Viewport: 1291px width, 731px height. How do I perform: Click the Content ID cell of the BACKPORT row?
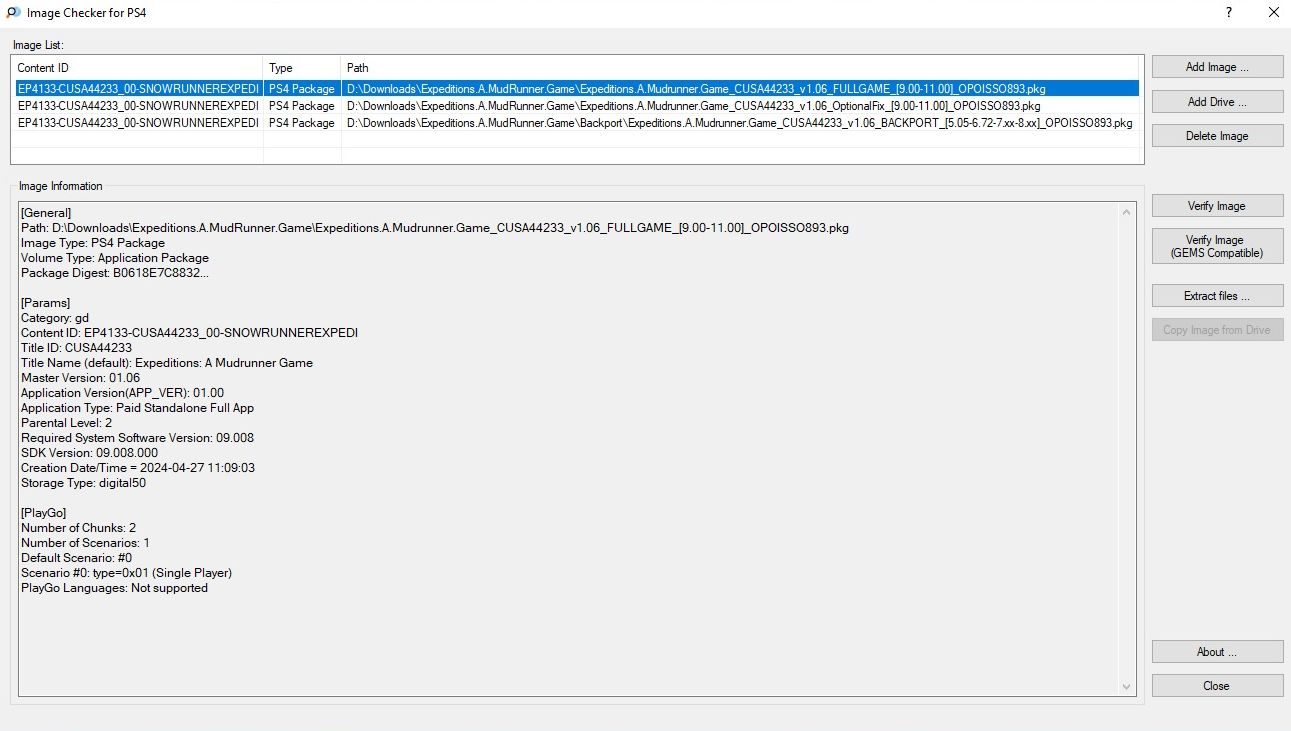click(x=138, y=123)
